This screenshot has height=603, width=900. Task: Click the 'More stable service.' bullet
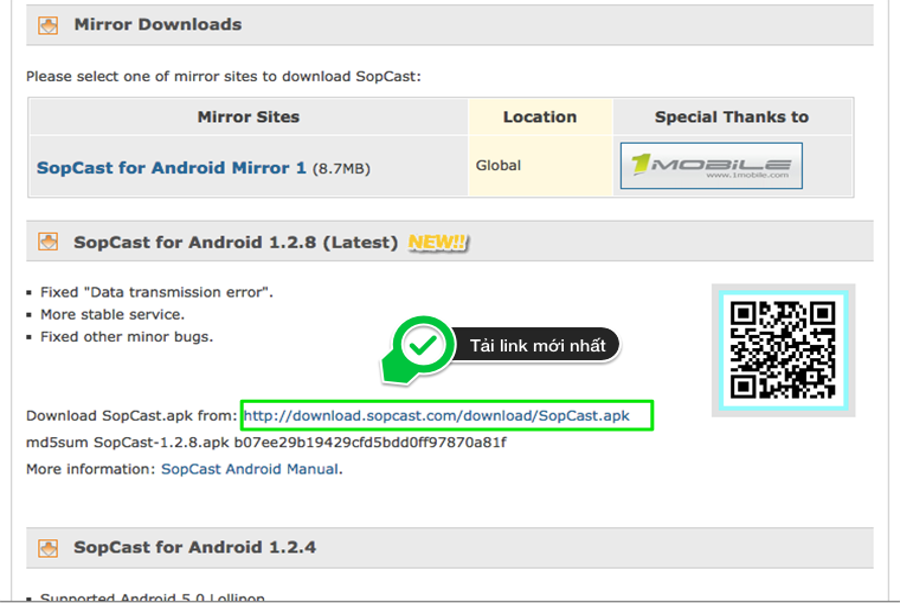coord(112,314)
